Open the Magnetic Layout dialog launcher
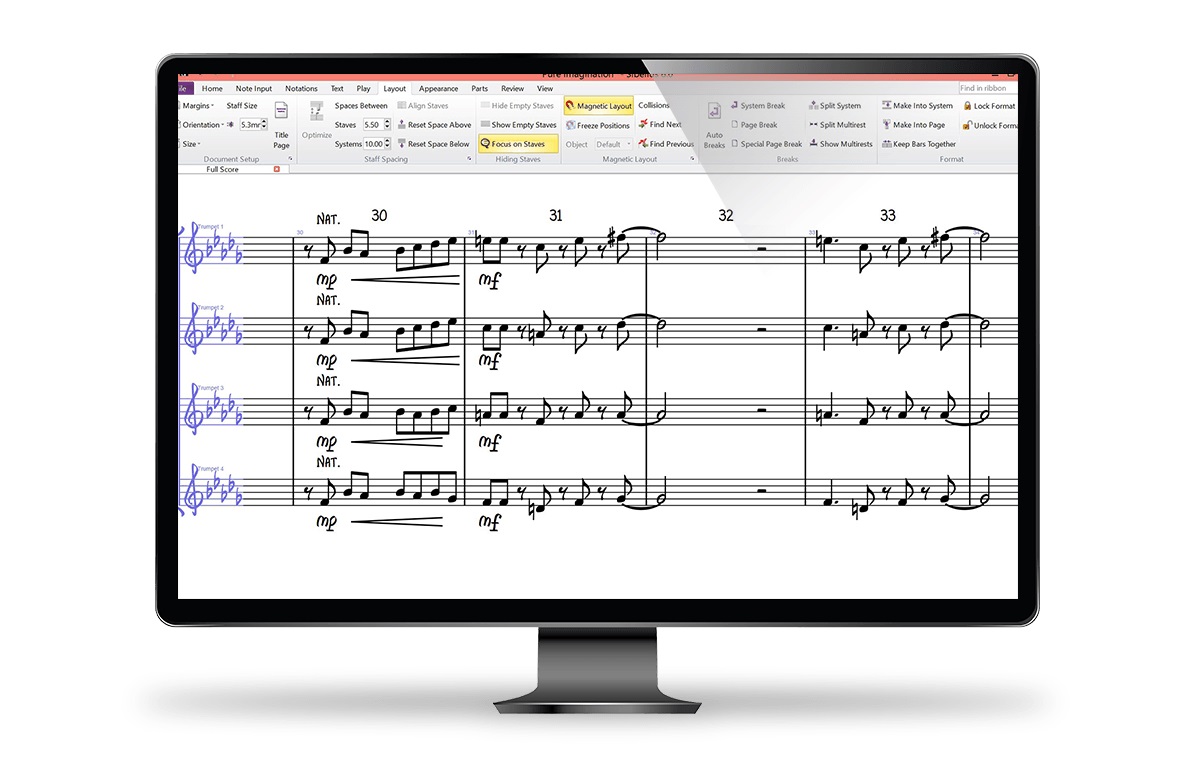 coord(692,159)
